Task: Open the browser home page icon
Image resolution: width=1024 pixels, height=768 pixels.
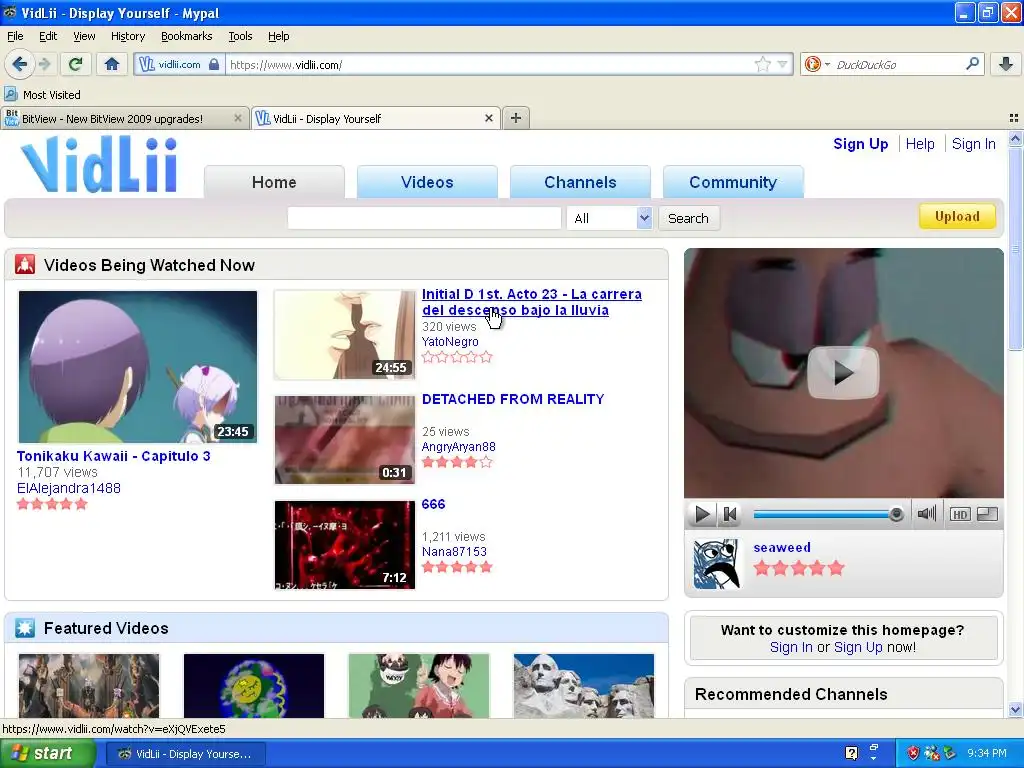Action: point(112,64)
